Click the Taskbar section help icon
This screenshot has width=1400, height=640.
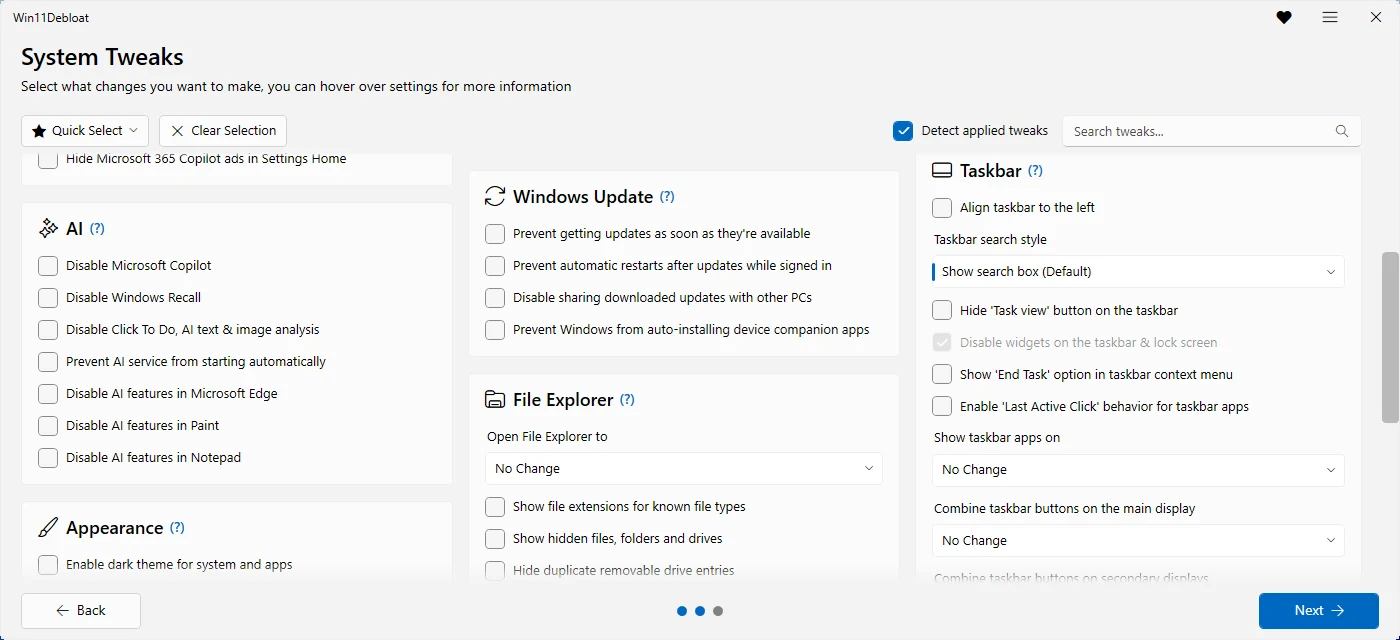(1036, 170)
